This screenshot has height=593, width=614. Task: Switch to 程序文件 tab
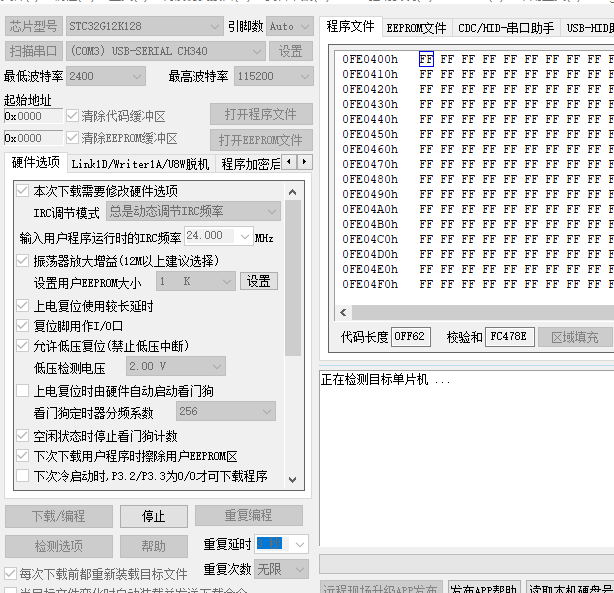tap(350, 27)
